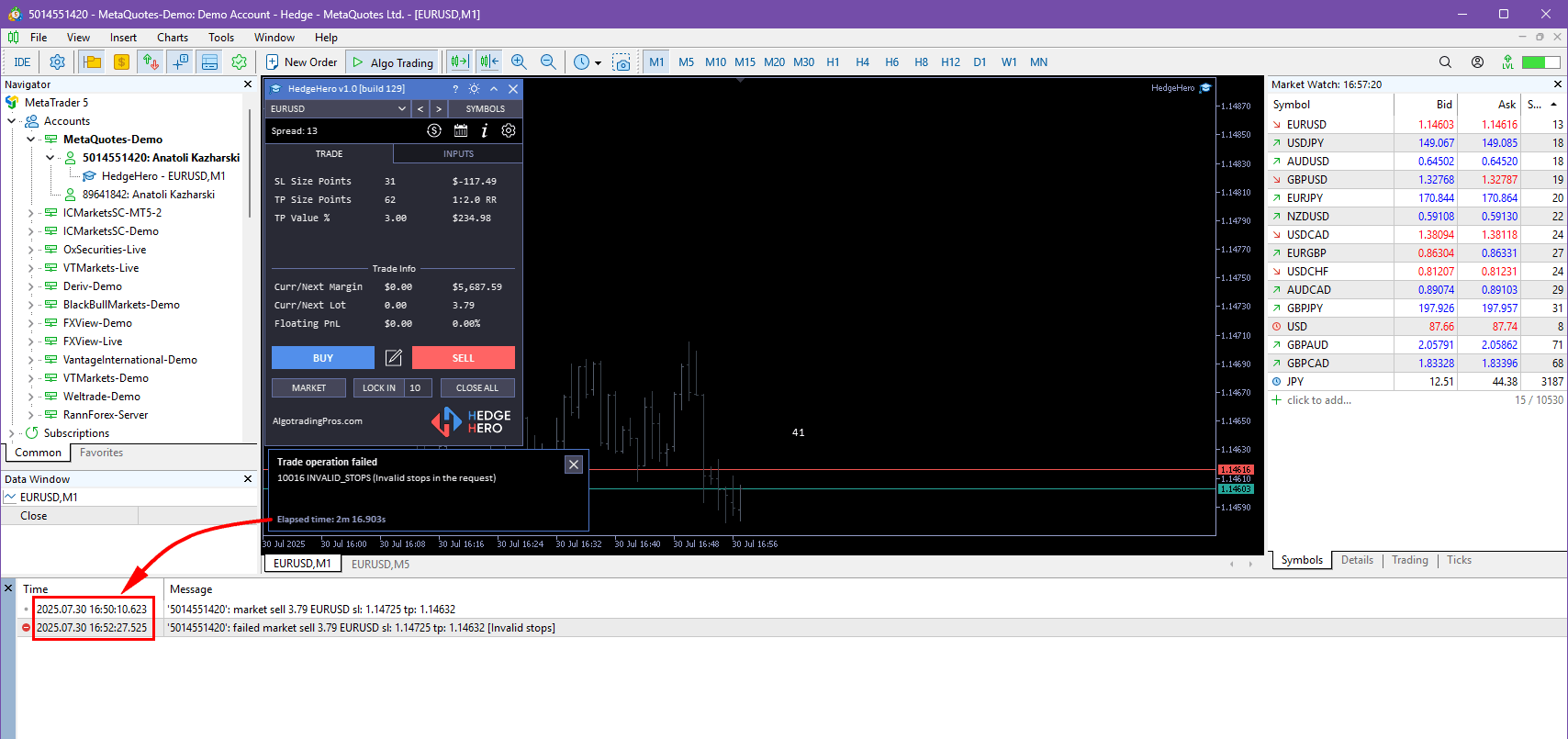The width and height of the screenshot is (1568, 739).
Task: Toggle chart shift from right edge
Action: point(489,62)
